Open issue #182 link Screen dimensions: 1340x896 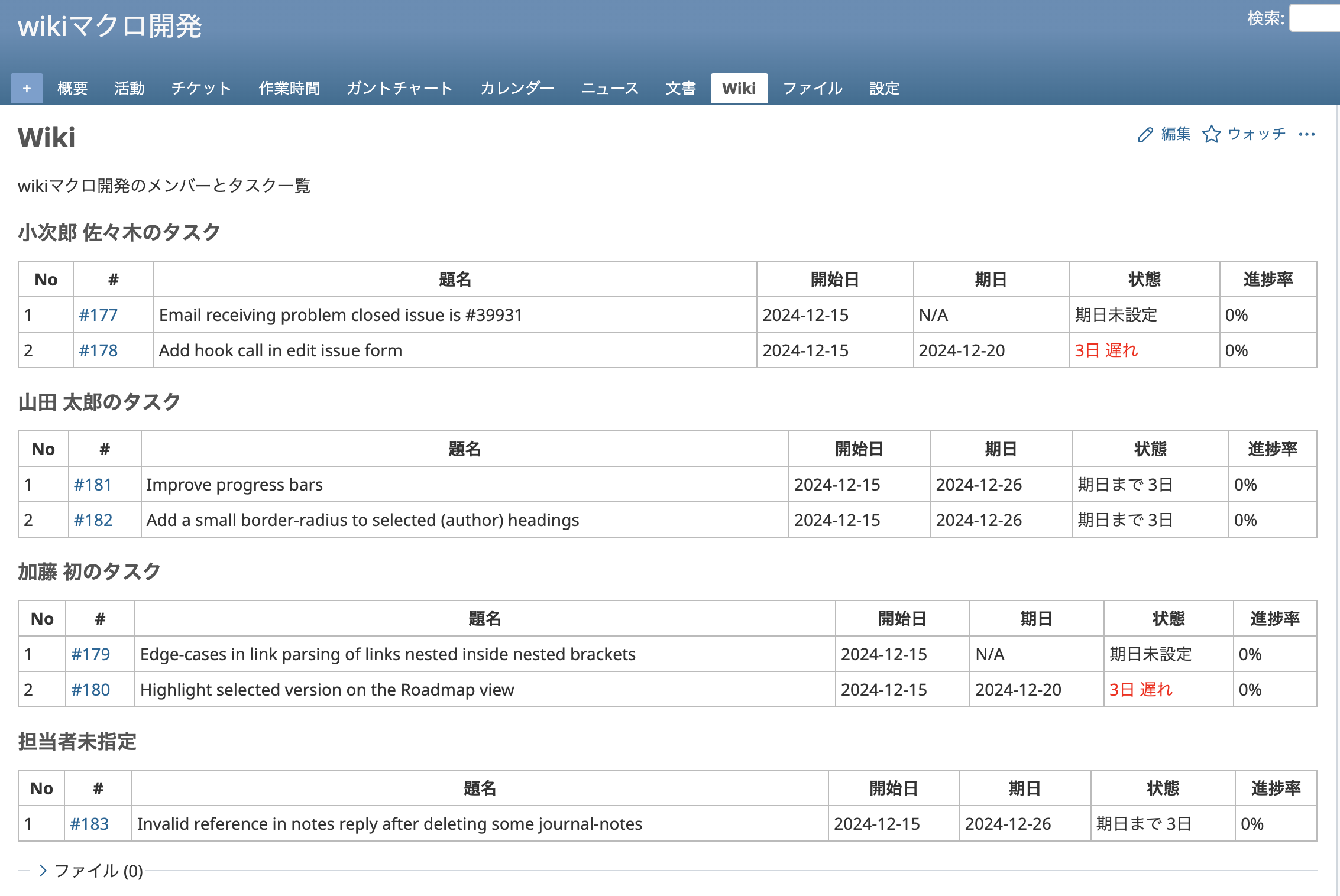(93, 520)
